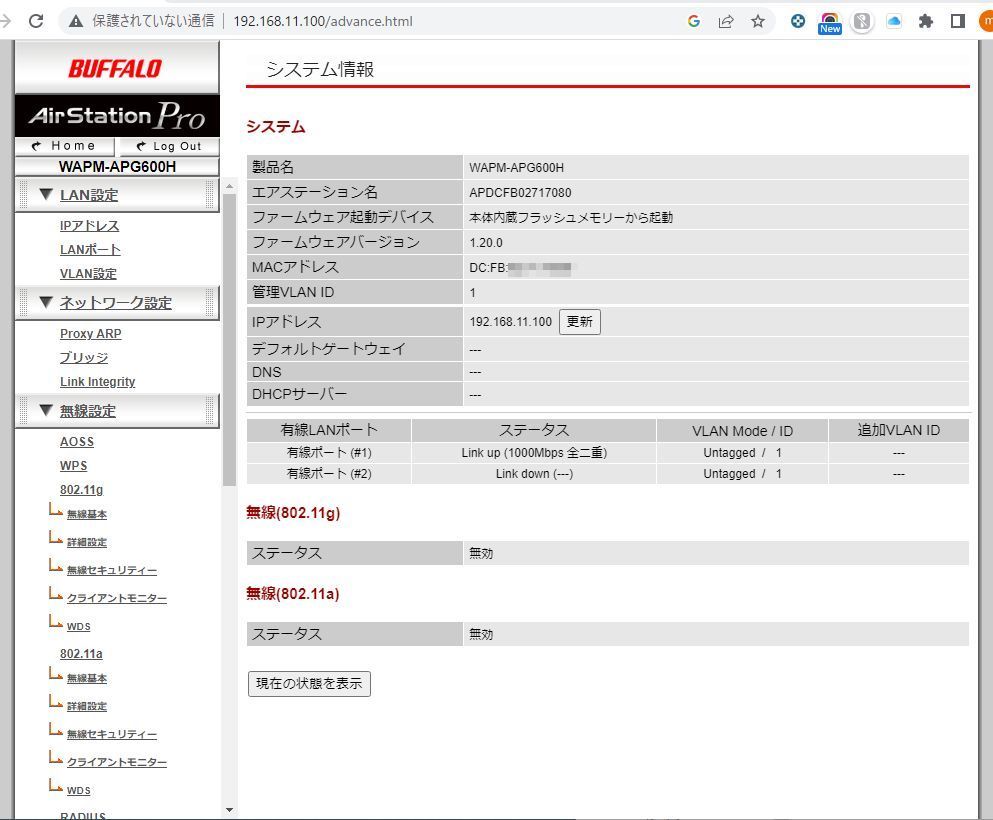Open LANポート settings link
The width and height of the screenshot is (993, 820).
point(90,249)
